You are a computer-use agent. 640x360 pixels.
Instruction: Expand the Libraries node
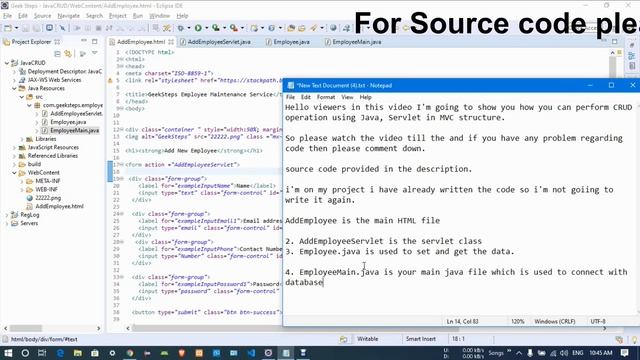(22, 139)
